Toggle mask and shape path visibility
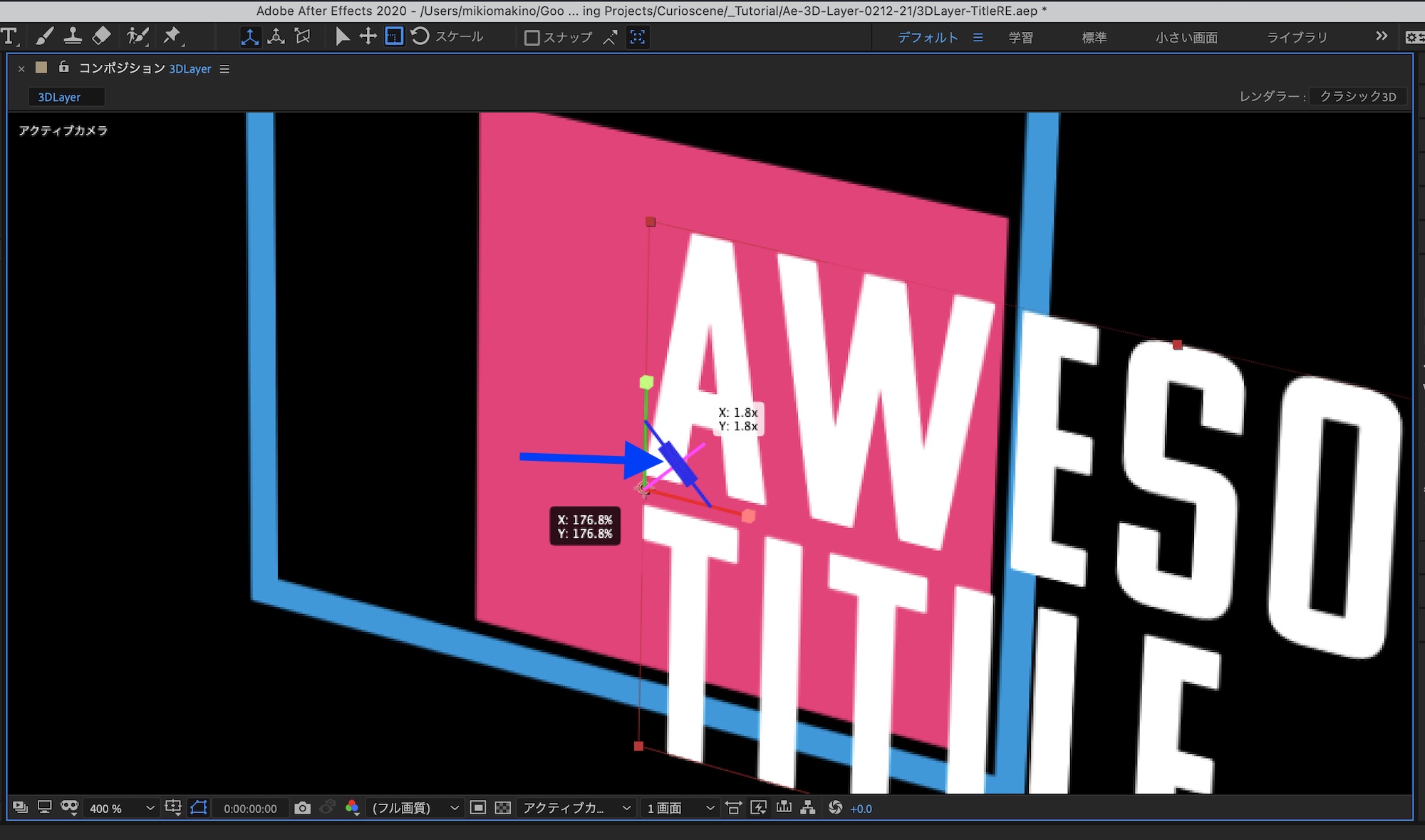 (x=199, y=808)
